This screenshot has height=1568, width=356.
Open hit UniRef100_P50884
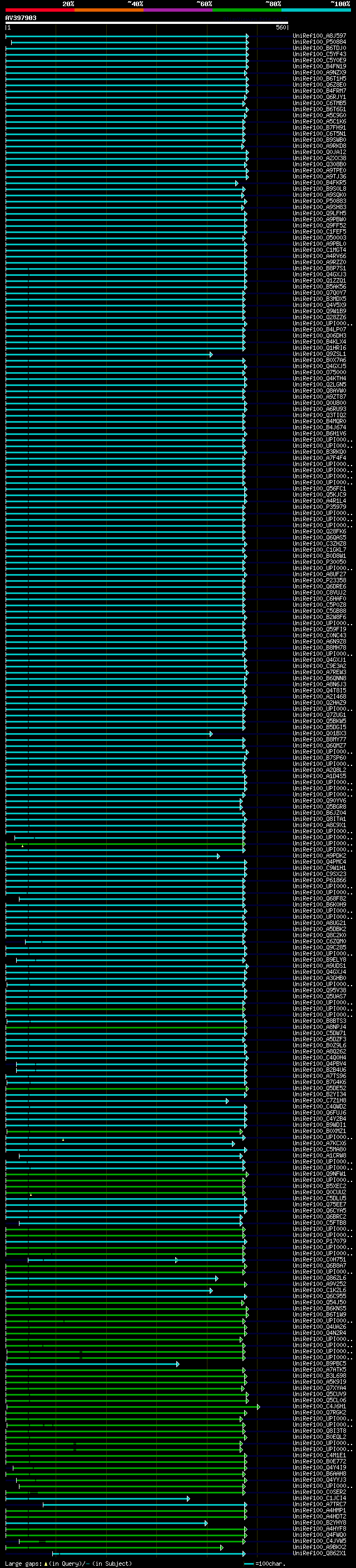(319, 42)
